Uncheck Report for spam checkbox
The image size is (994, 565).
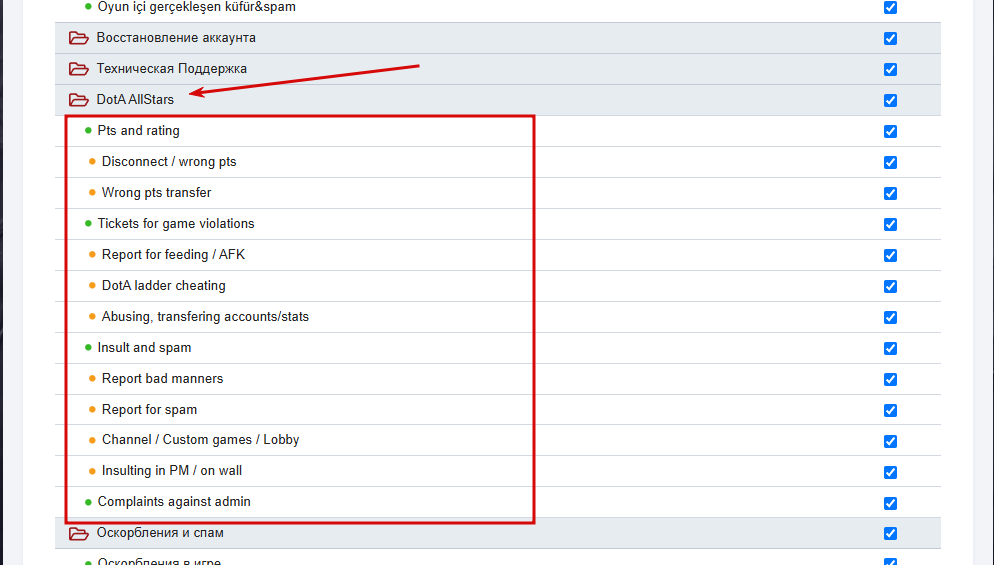(890, 410)
